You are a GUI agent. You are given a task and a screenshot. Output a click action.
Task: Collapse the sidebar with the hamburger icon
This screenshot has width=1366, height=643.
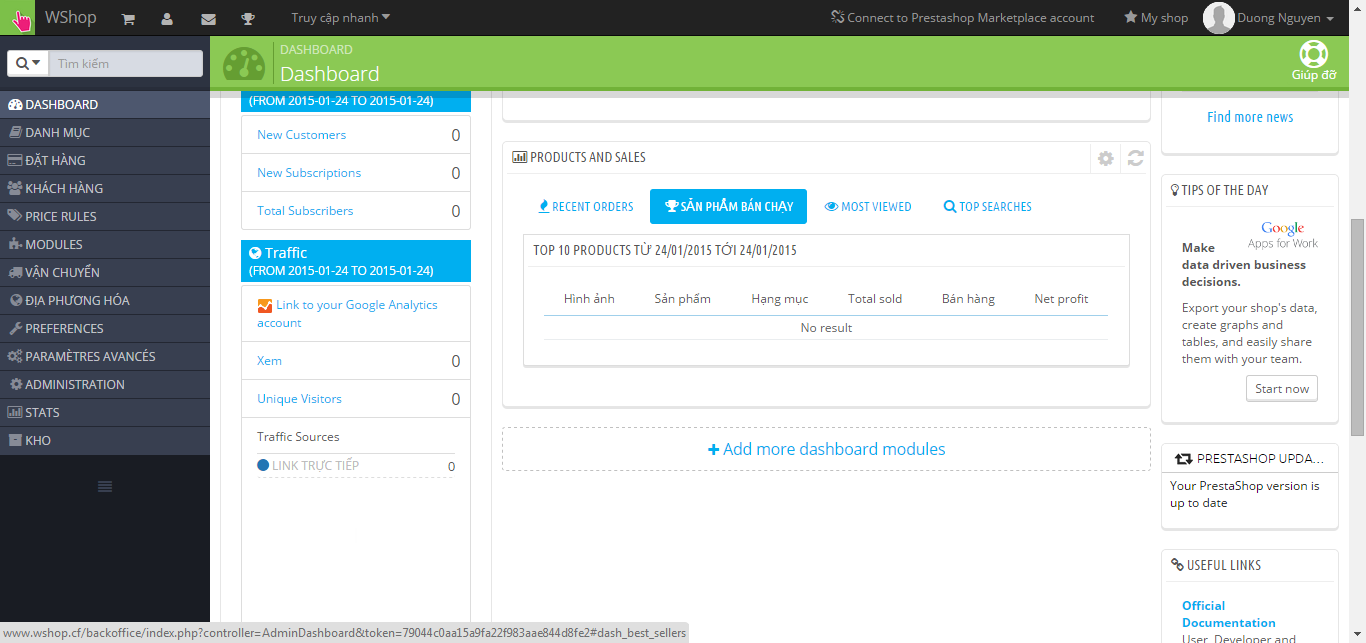point(105,486)
